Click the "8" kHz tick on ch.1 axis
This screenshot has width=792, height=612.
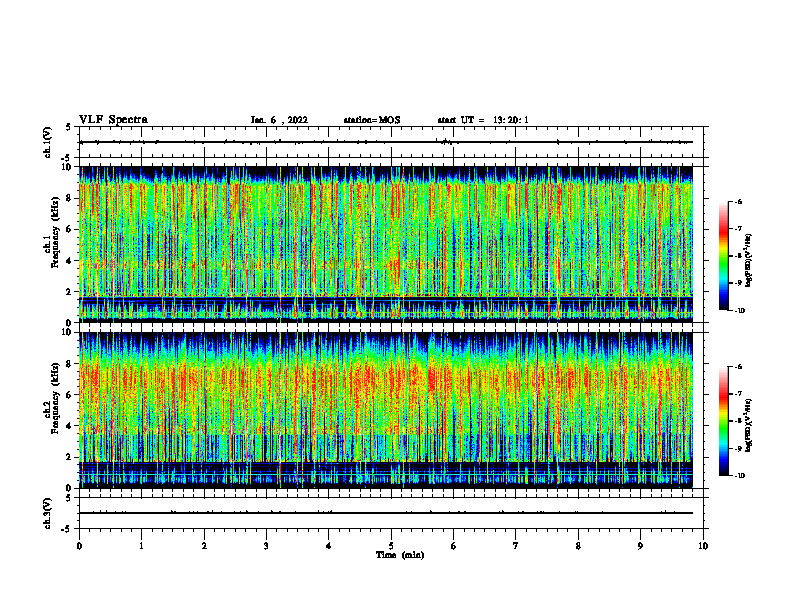coord(70,198)
